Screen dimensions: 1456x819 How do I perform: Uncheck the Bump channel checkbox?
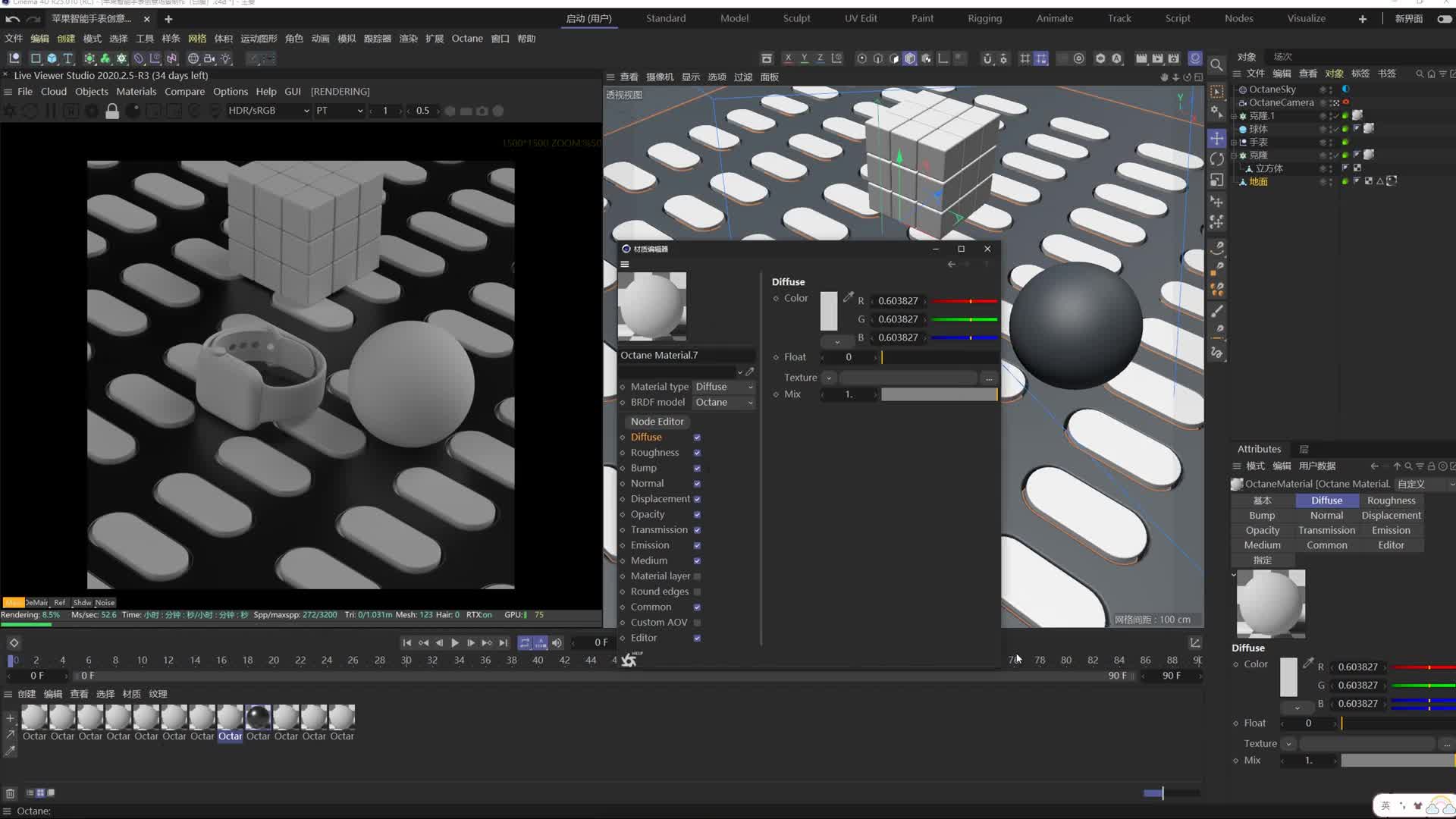[x=697, y=468]
